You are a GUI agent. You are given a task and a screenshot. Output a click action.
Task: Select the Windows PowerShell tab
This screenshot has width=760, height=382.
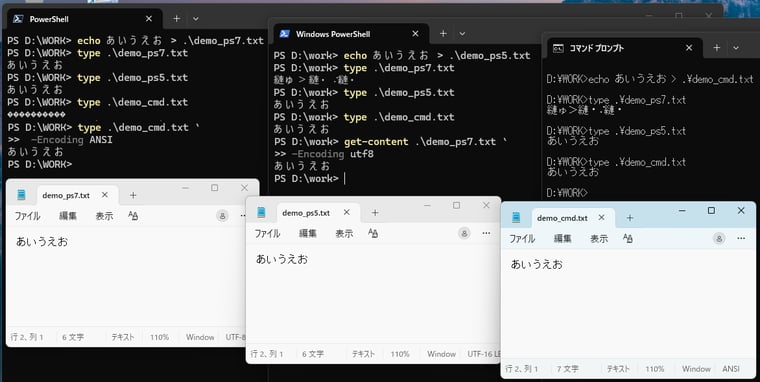pyautogui.click(x=351, y=34)
